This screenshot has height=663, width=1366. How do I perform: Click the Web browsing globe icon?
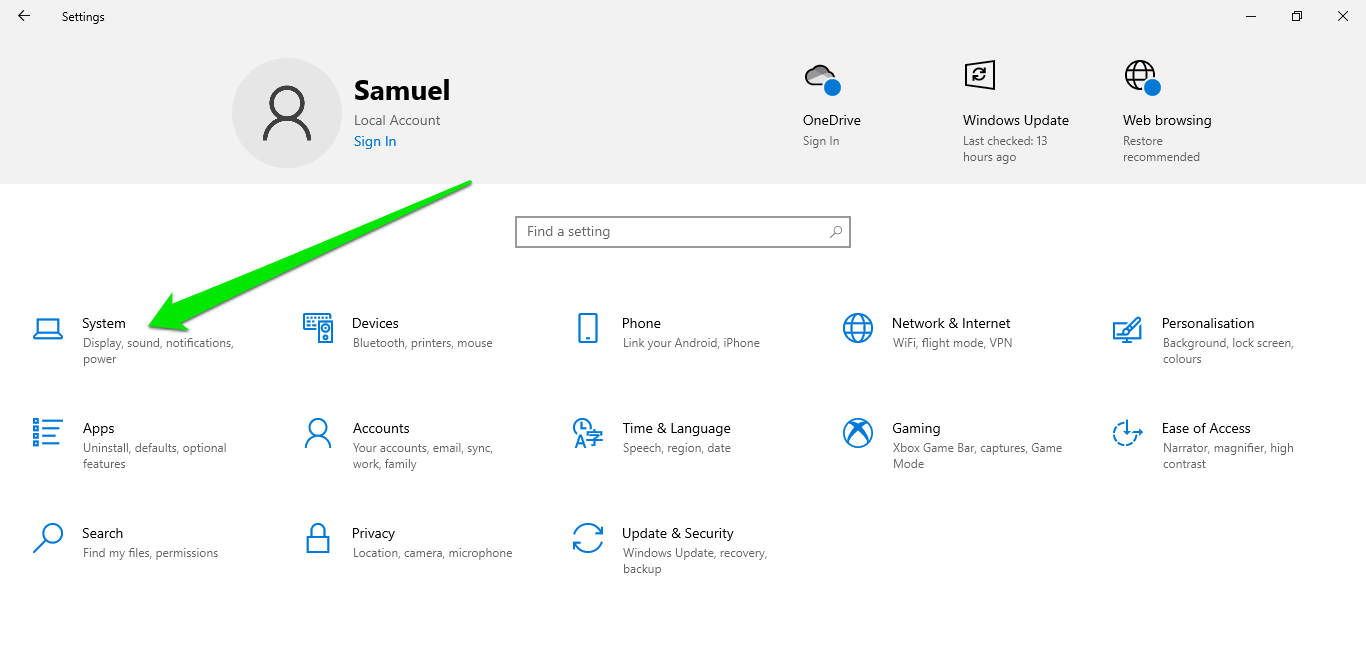[1142, 77]
